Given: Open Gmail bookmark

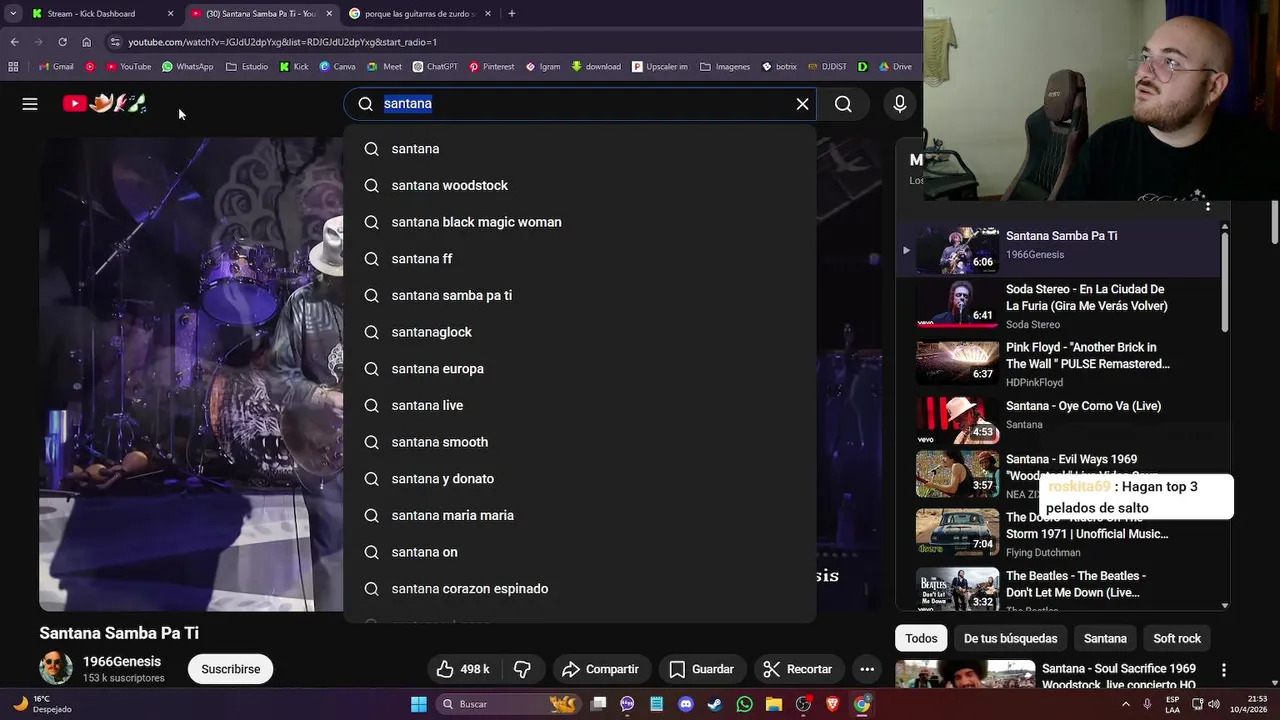Looking at the screenshot, I should point(55,67).
